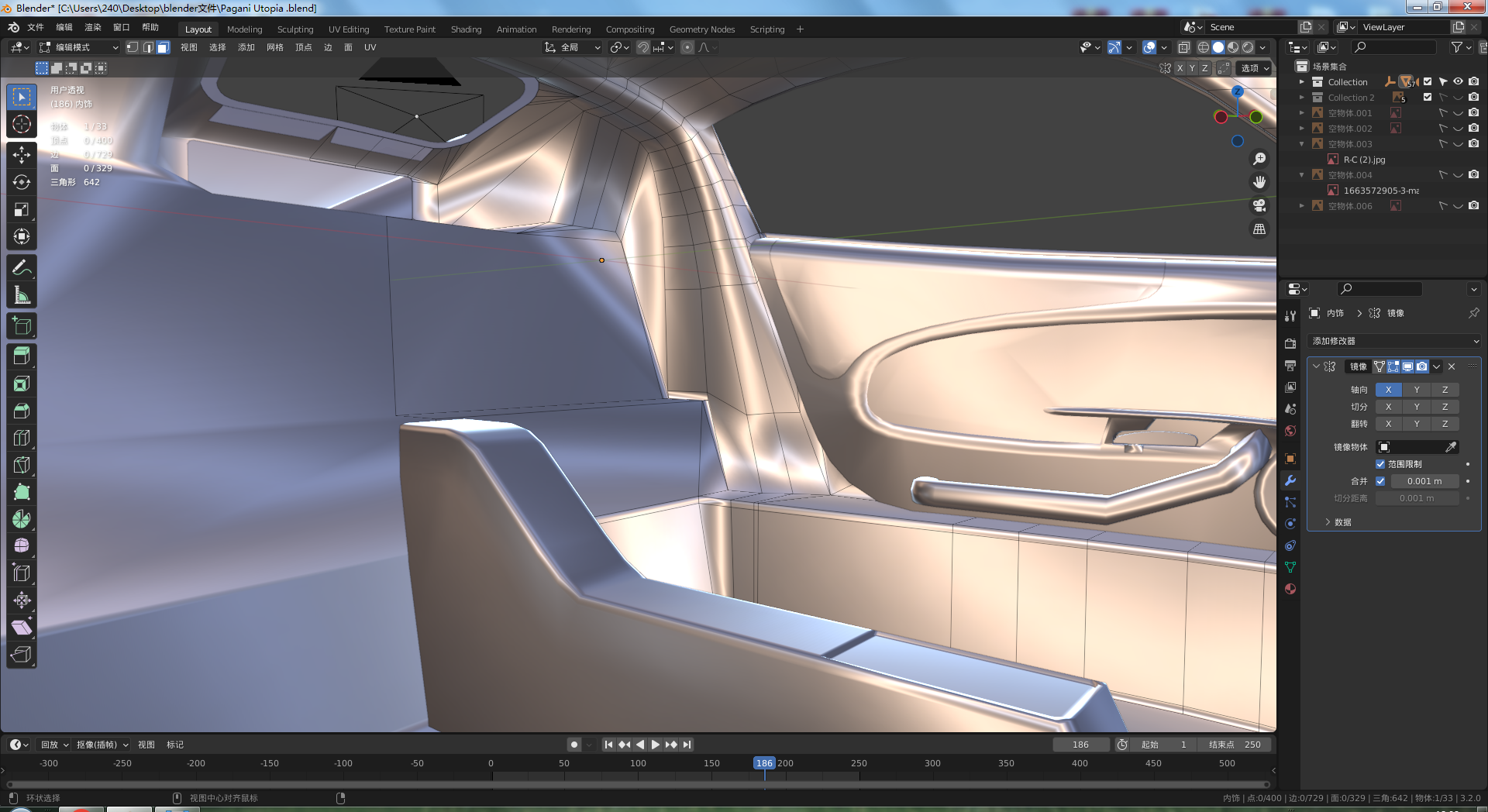Viewport: 1488px width, 812px height.
Task: Toggle the auto keying record button
Action: pos(573,745)
